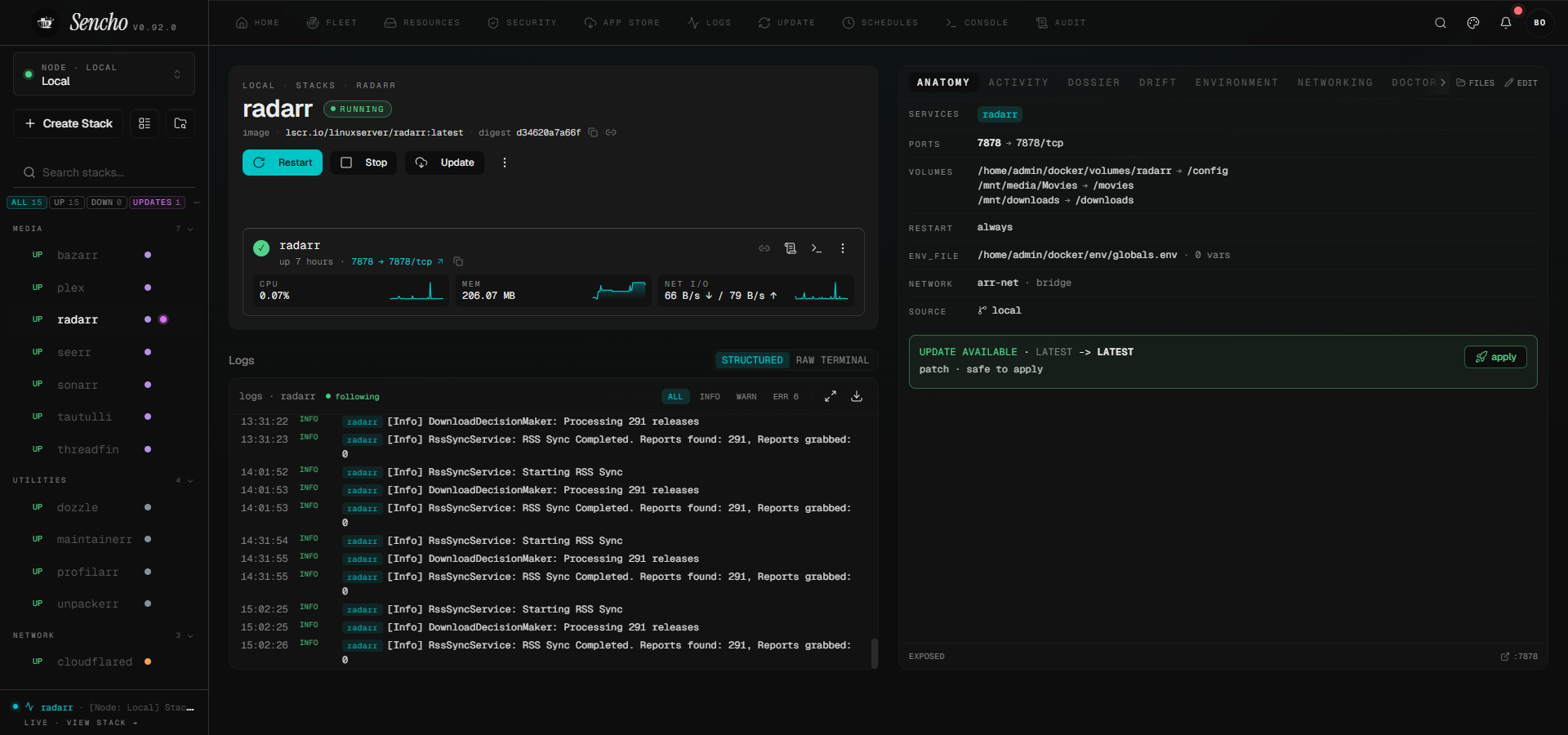
Task: Filter logs to ERR 6 entries
Action: [786, 397]
